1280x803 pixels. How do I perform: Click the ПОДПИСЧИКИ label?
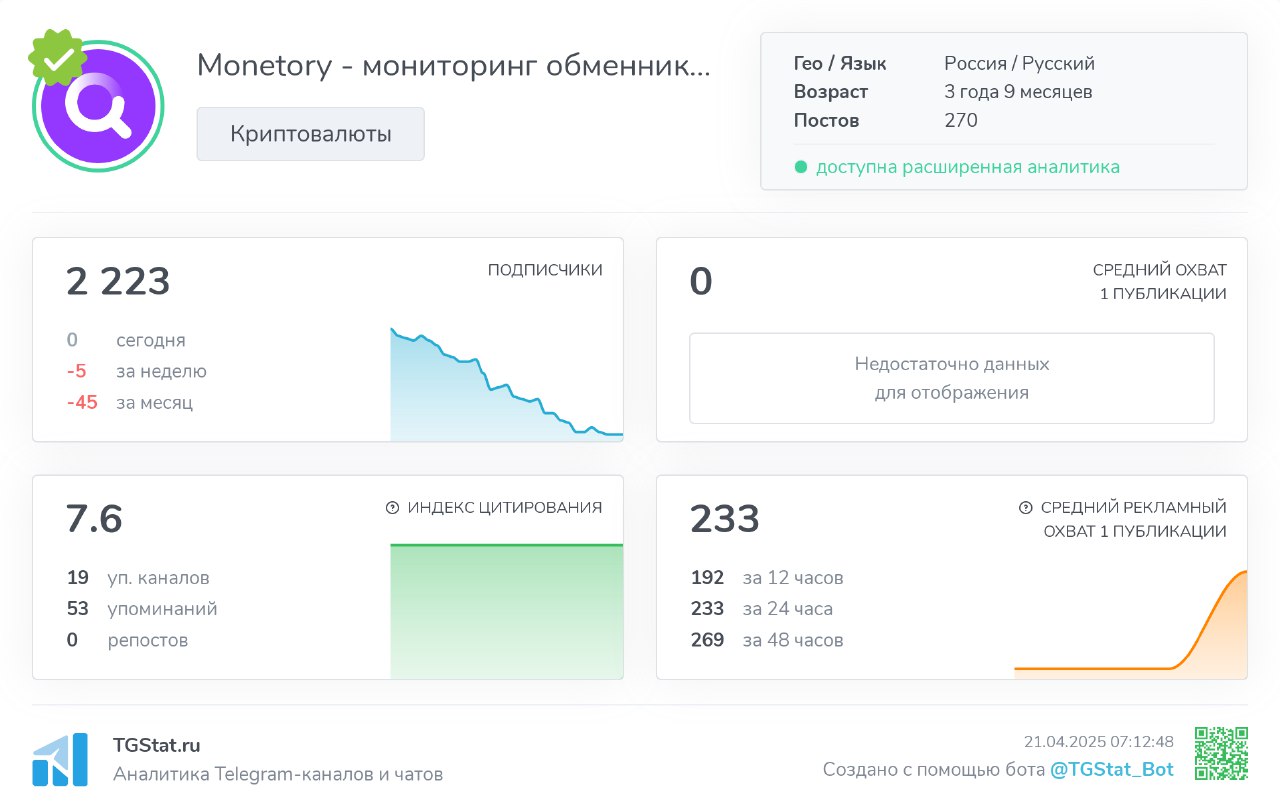coord(545,270)
